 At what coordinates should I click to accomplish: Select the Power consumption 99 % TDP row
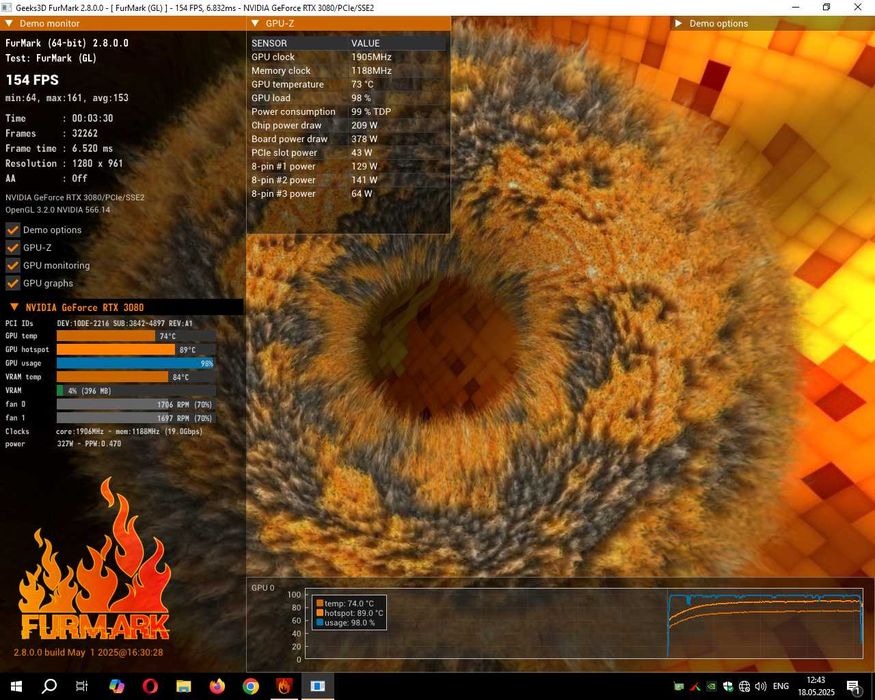coord(349,112)
